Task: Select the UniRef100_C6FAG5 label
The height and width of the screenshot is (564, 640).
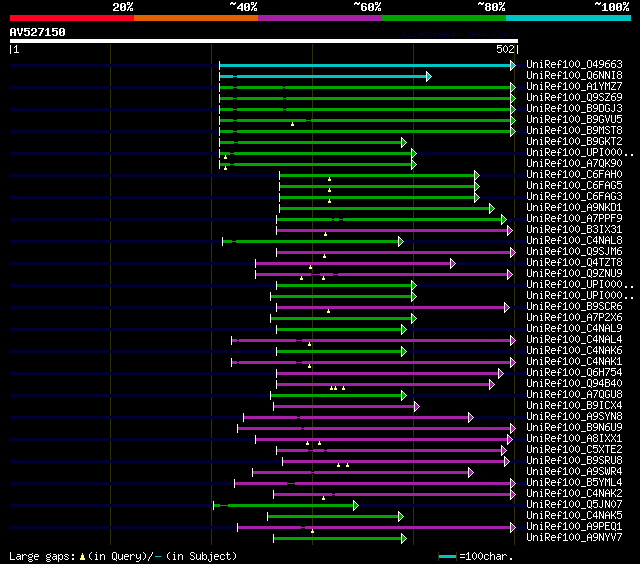Action: pyautogui.click(x=574, y=186)
